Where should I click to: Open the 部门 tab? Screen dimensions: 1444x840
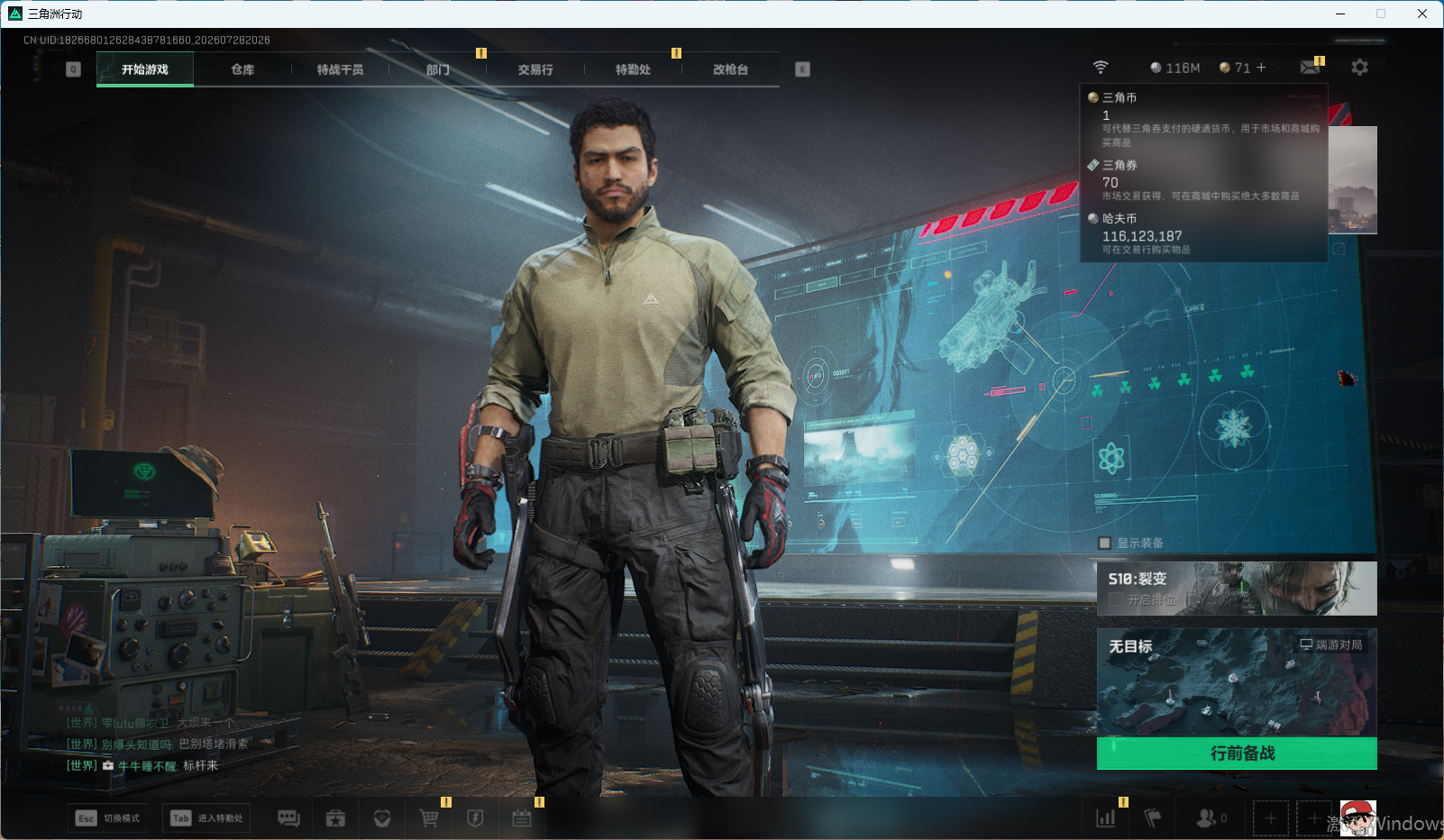click(x=438, y=69)
